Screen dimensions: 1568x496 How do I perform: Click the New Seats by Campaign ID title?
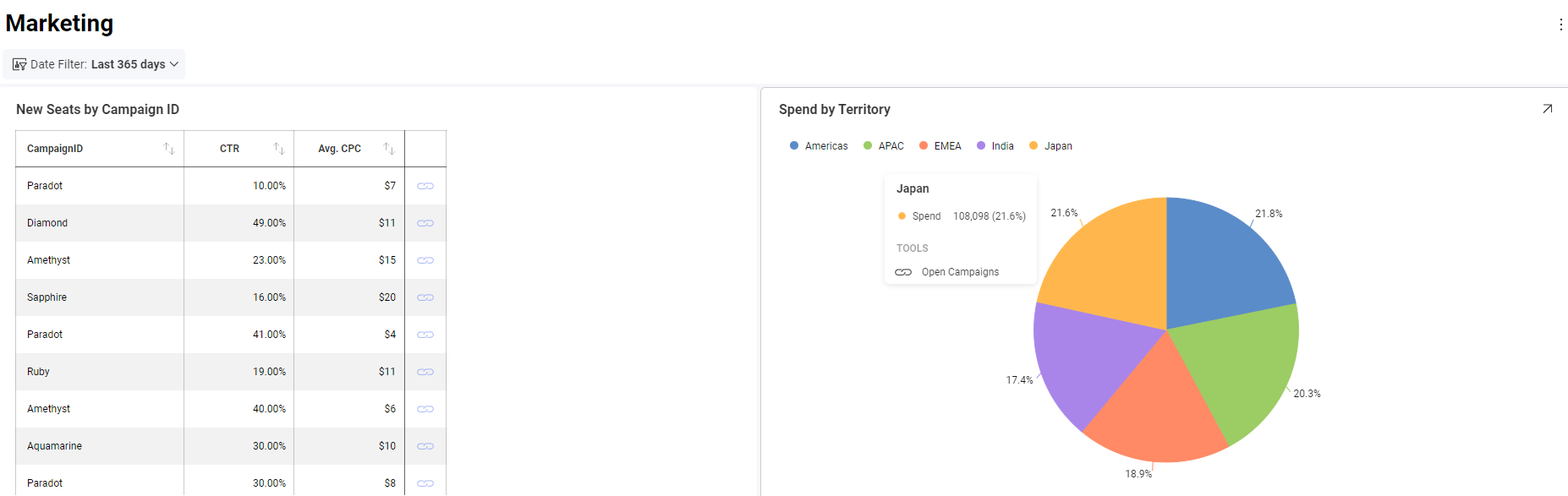coord(97,110)
